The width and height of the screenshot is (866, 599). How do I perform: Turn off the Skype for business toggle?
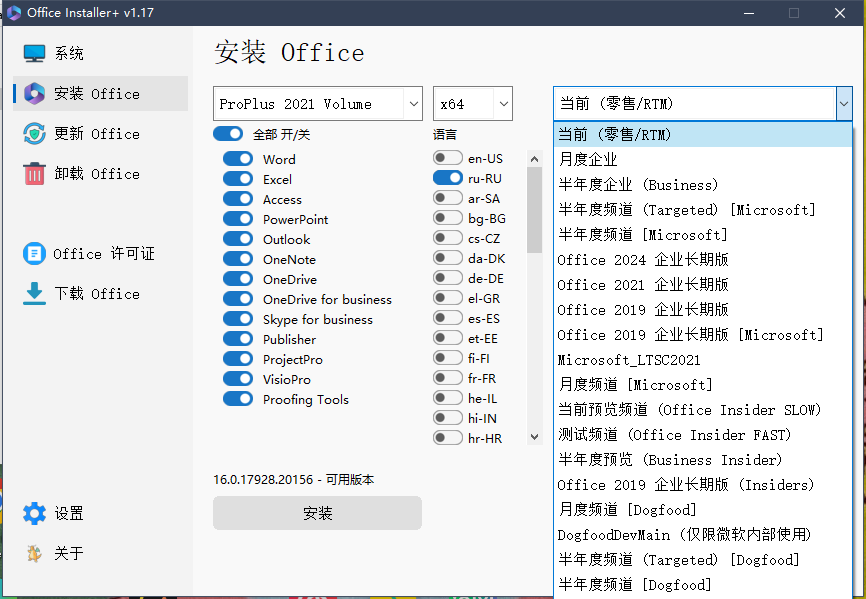[x=238, y=319]
